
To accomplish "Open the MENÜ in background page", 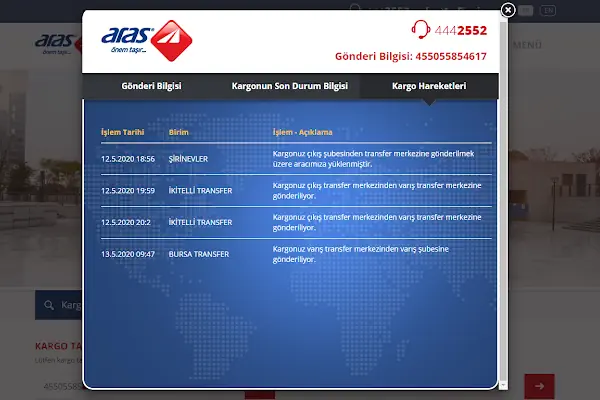I will (527, 45).
